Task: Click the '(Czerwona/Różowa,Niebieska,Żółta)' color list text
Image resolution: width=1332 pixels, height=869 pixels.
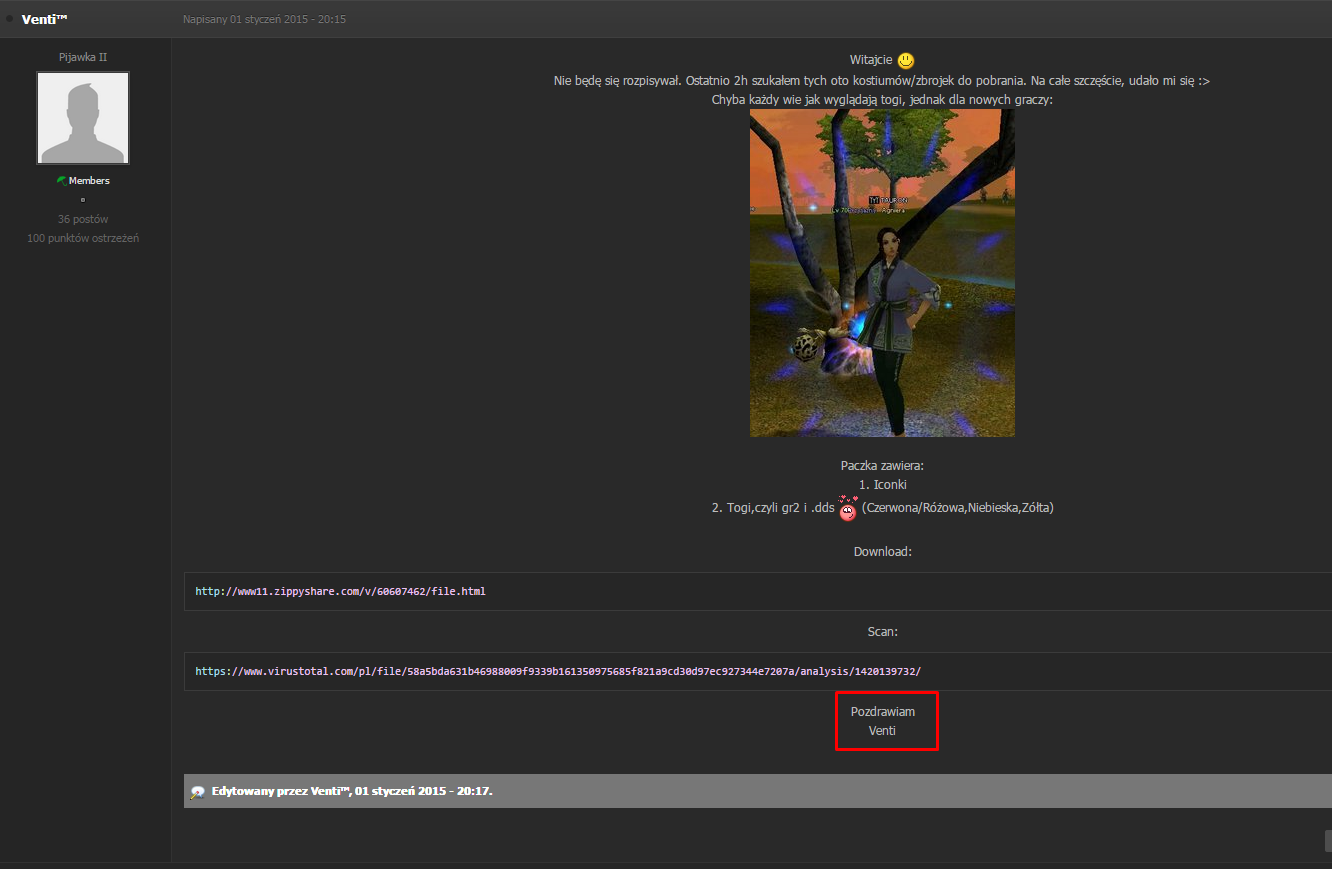Action: (x=958, y=508)
